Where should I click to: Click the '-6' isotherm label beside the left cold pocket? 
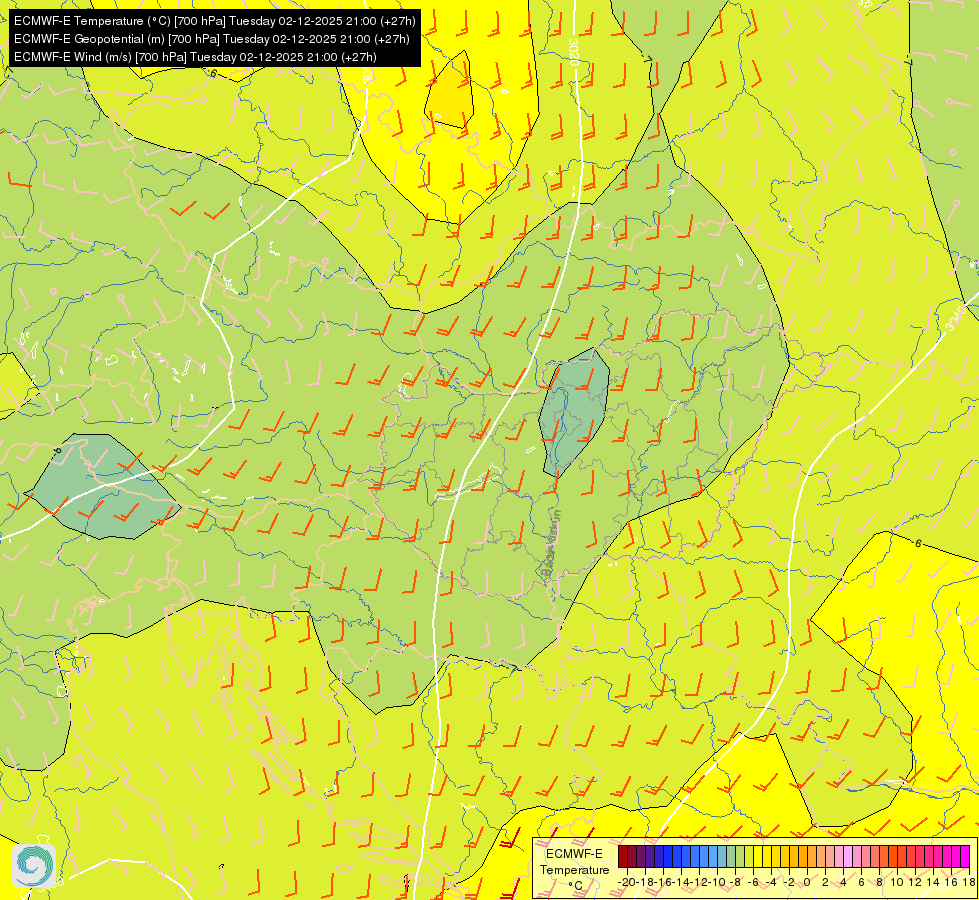point(57,450)
